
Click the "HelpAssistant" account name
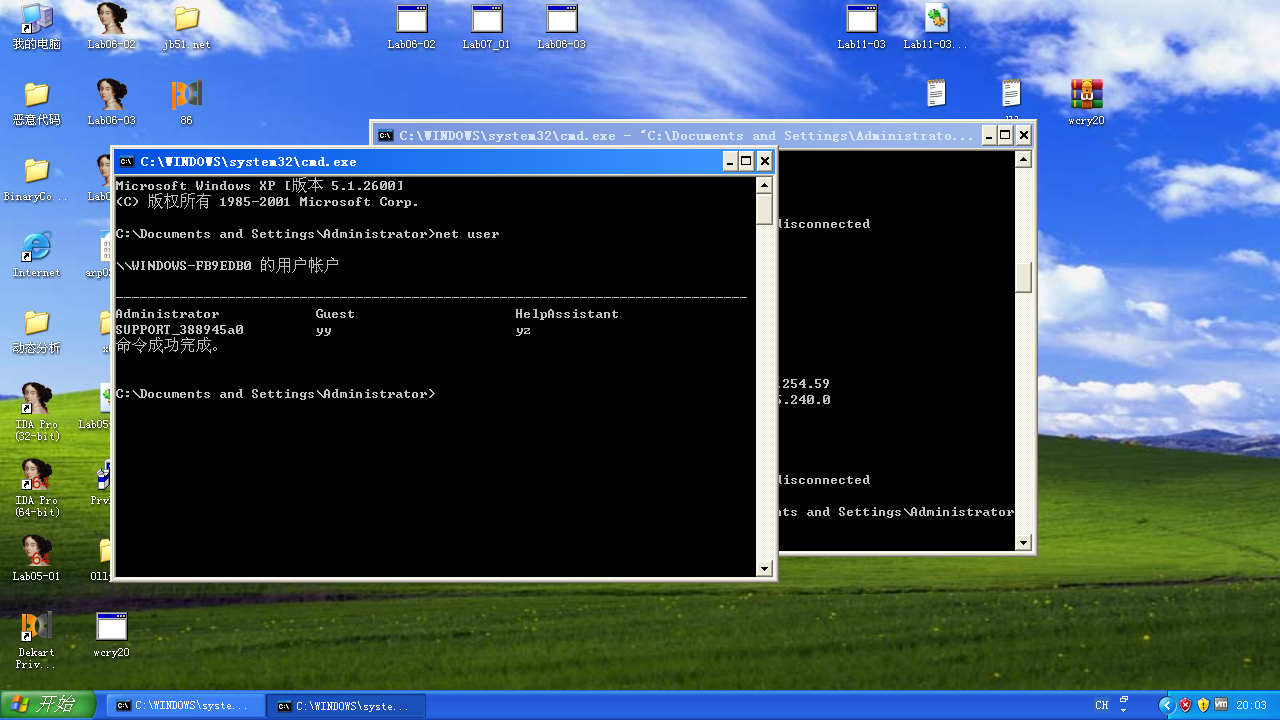click(567, 314)
